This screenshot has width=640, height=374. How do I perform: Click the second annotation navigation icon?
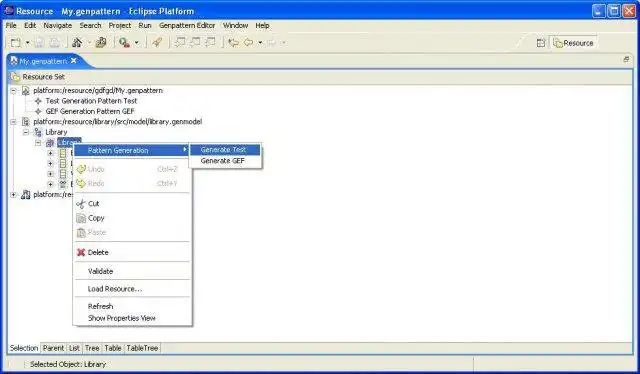pyautogui.click(x=195, y=42)
